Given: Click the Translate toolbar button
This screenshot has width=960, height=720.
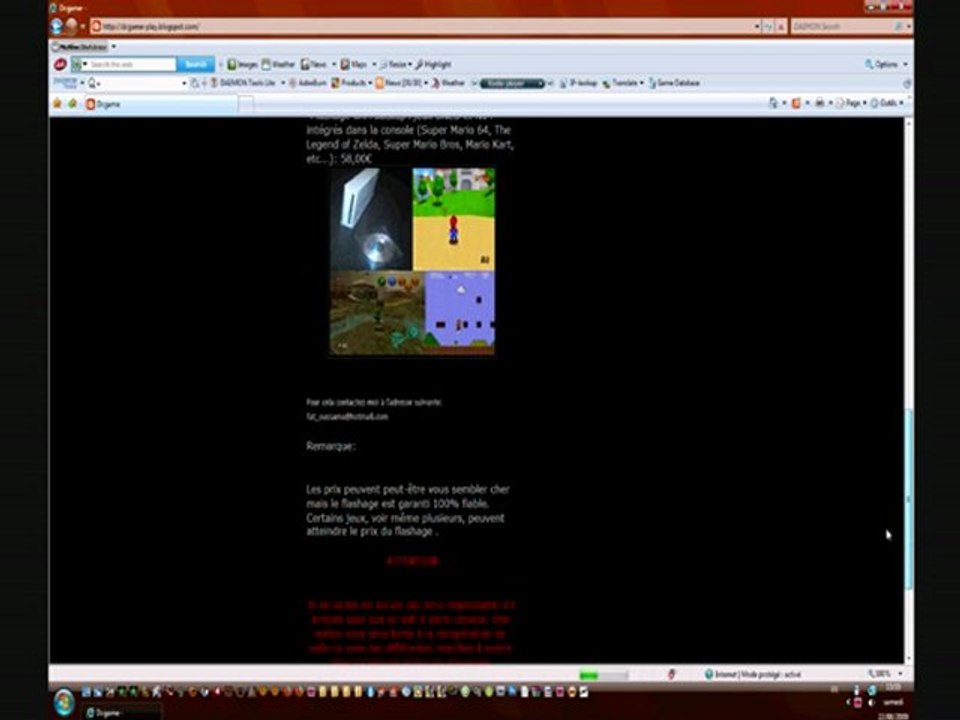Looking at the screenshot, I should (620, 83).
